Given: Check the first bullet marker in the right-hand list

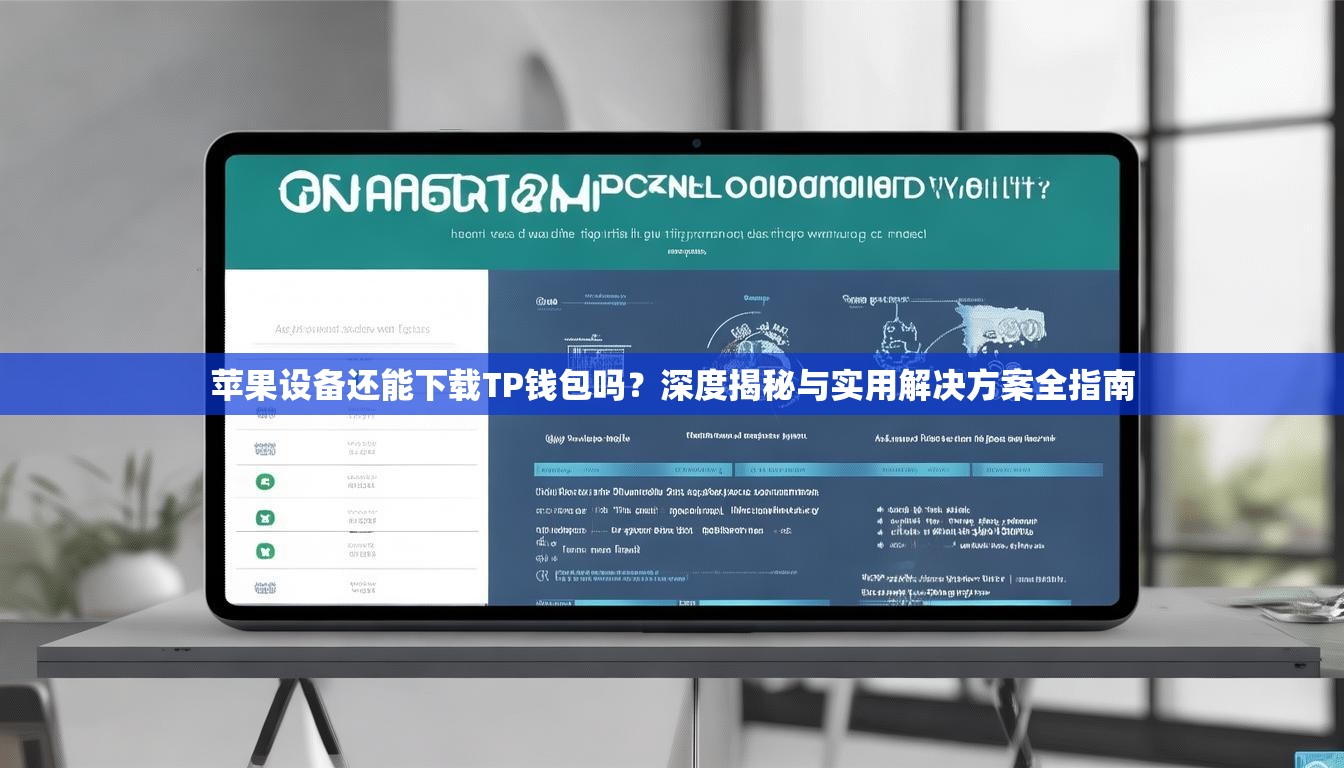Looking at the screenshot, I should coord(880,511).
